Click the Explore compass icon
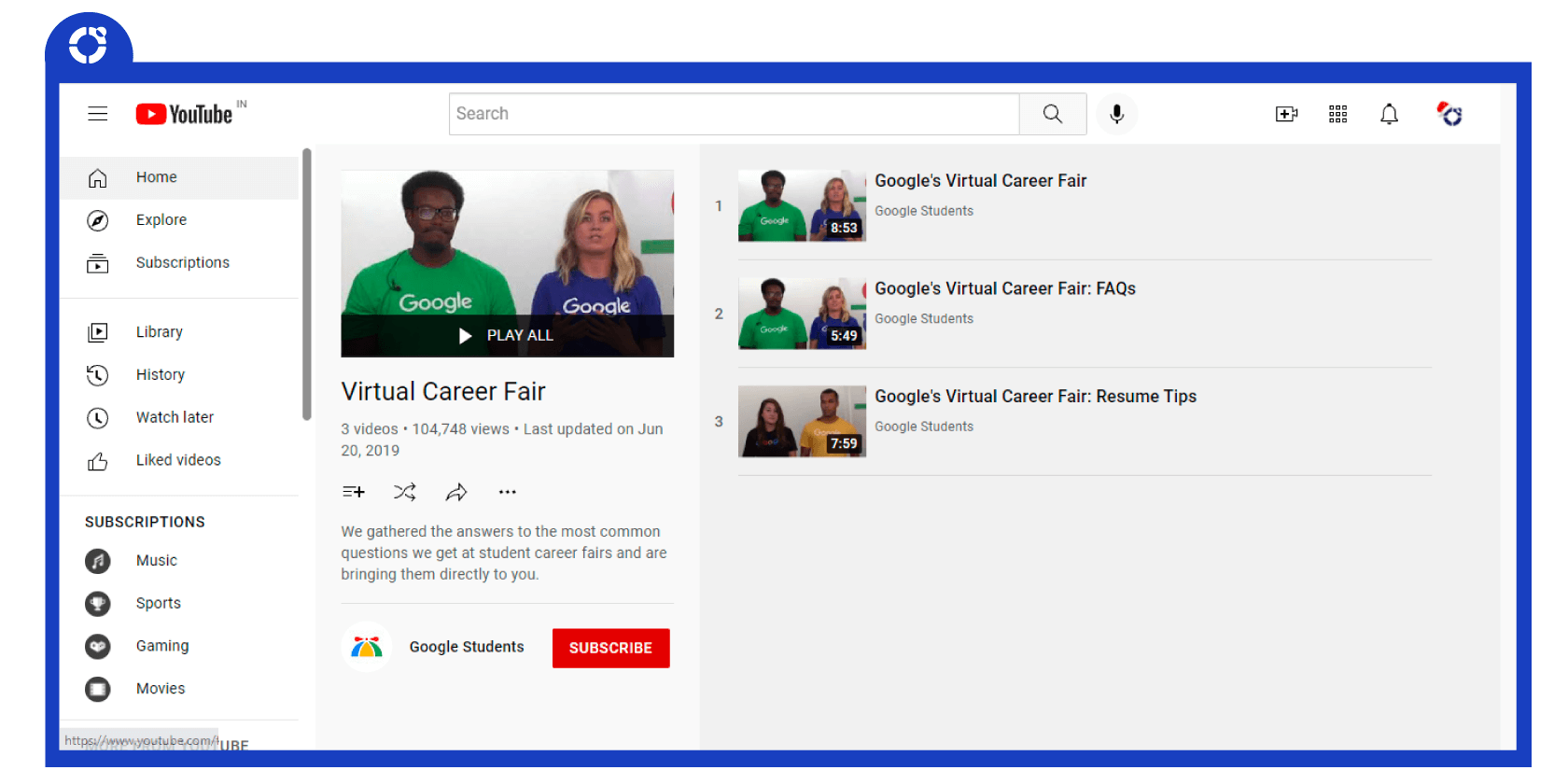The image size is (1568, 784). pos(98,220)
